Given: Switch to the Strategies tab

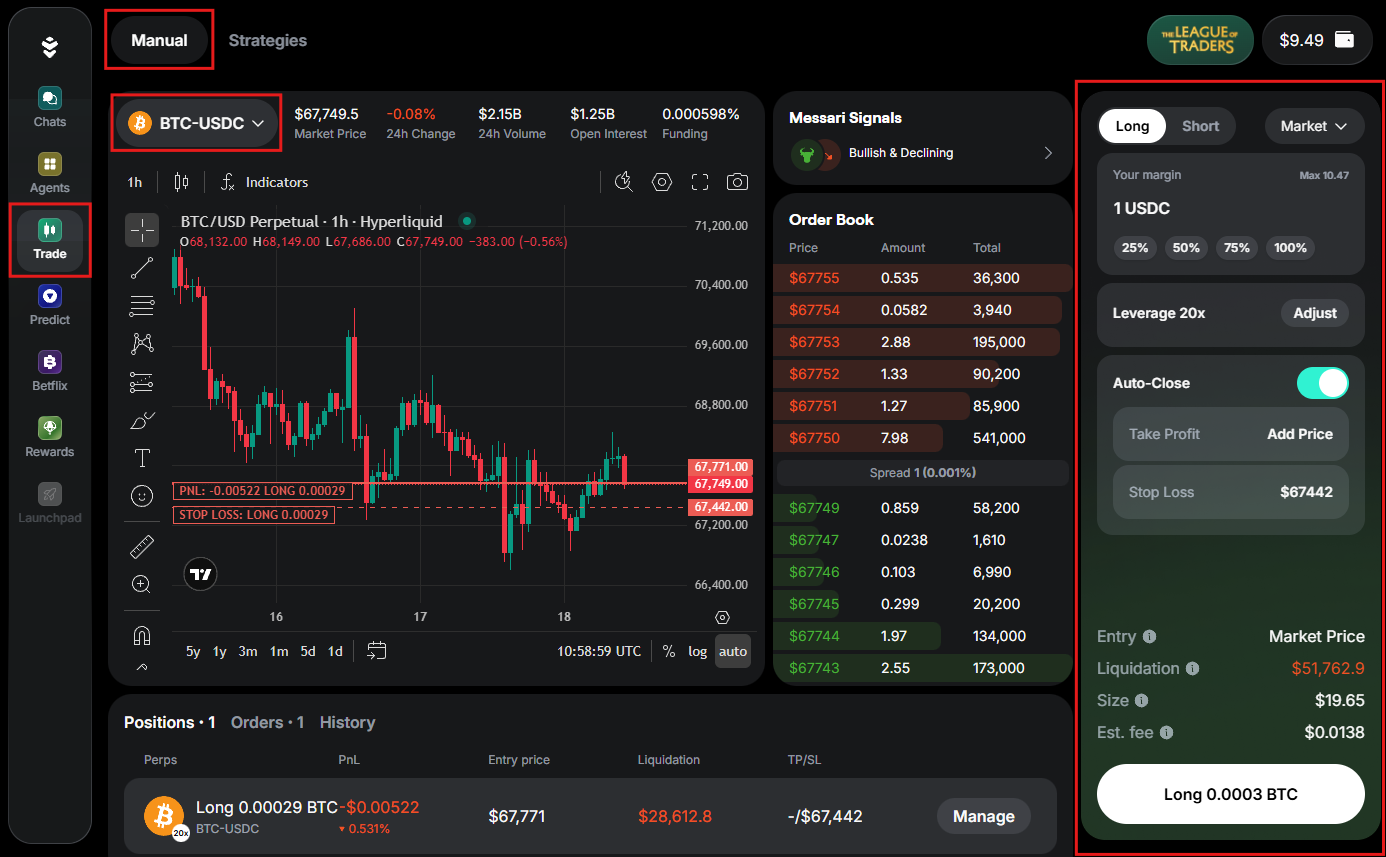Looking at the screenshot, I should [267, 41].
